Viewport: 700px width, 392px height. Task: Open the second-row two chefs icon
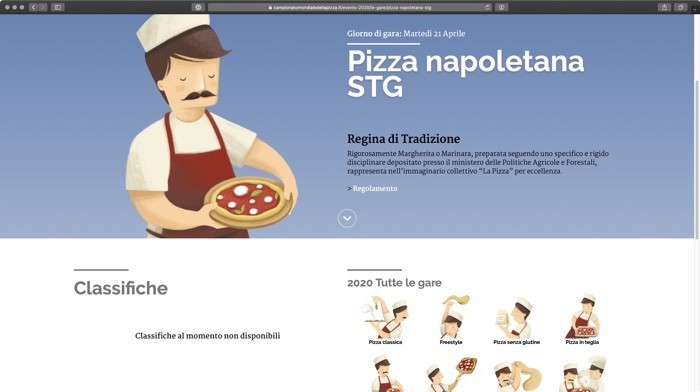[582, 374]
